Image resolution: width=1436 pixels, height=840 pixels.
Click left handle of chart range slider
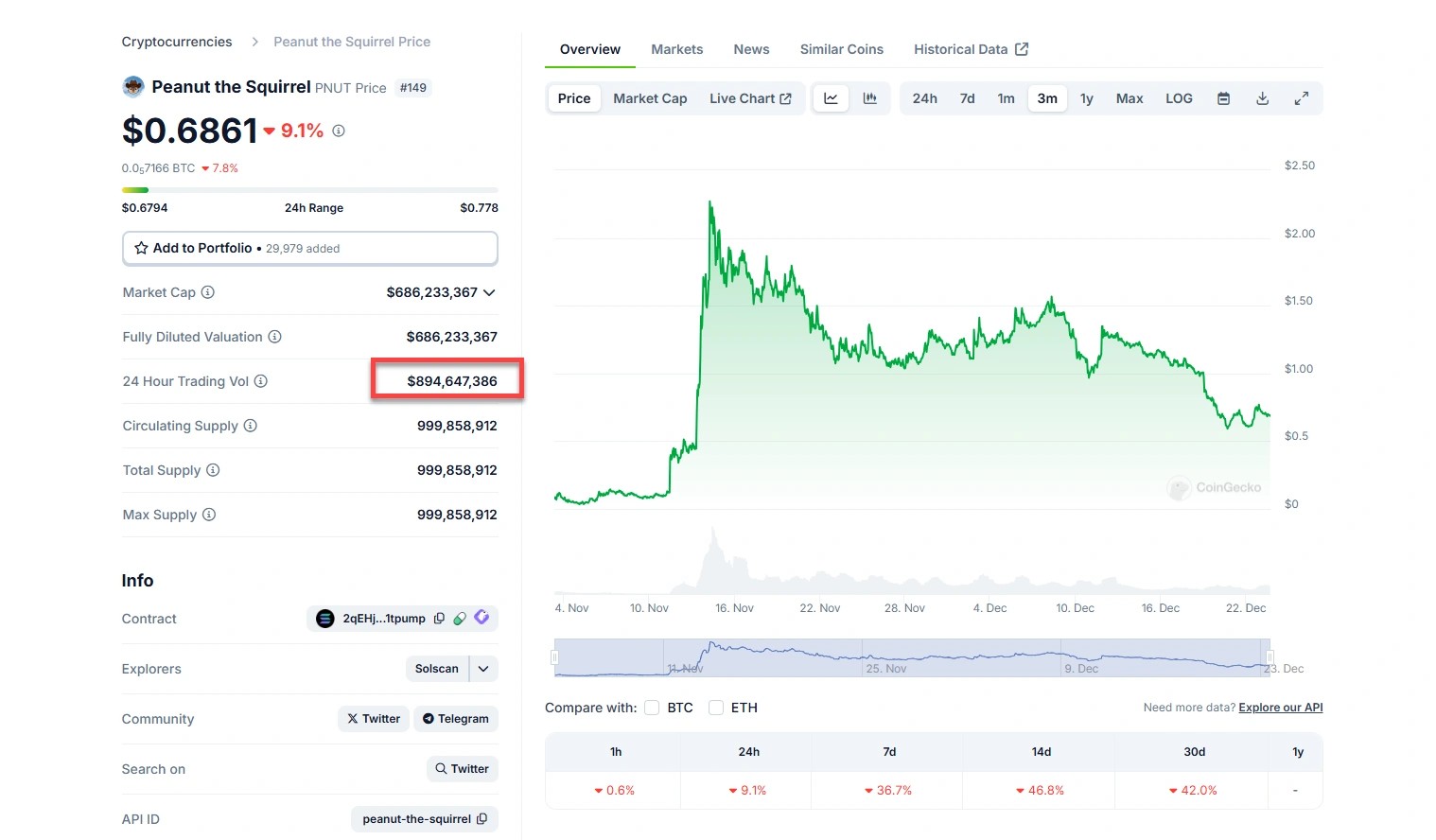[x=555, y=657]
